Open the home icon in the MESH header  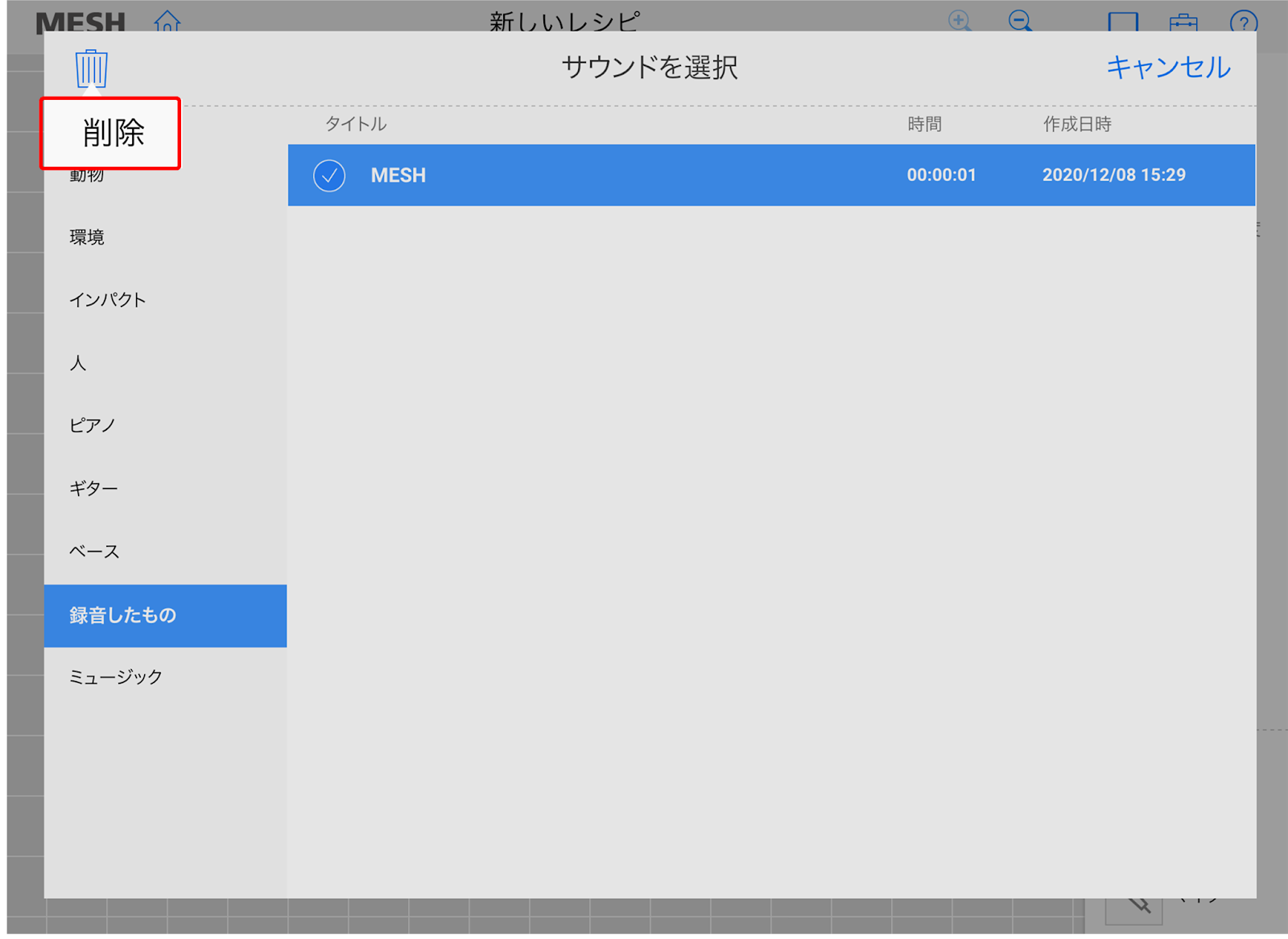pyautogui.click(x=167, y=21)
